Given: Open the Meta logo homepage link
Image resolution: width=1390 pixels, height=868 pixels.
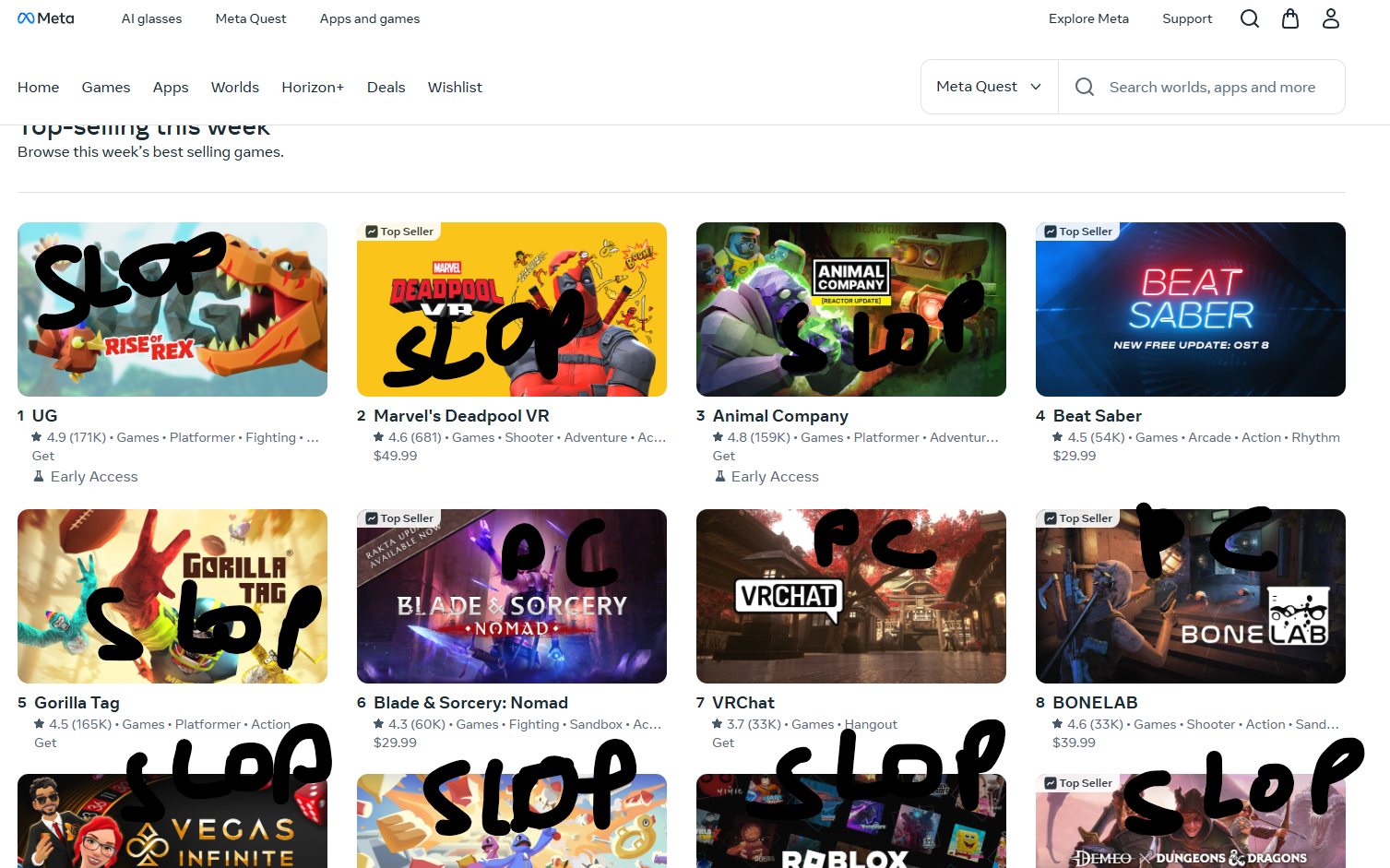Looking at the screenshot, I should pos(46,18).
